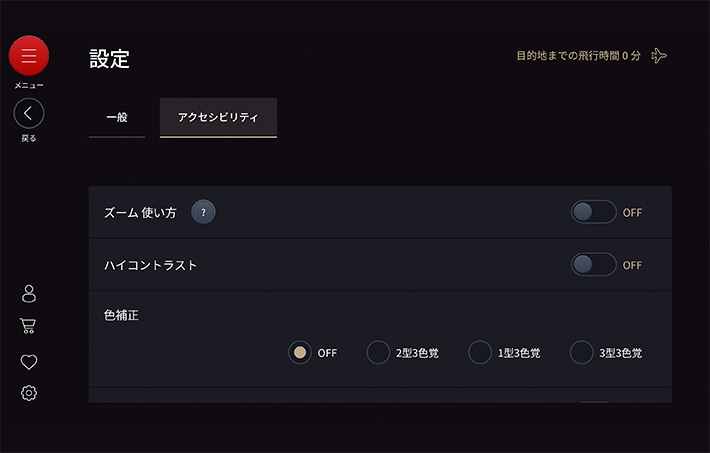Switch to the アクセシビリティ tab

[218, 118]
